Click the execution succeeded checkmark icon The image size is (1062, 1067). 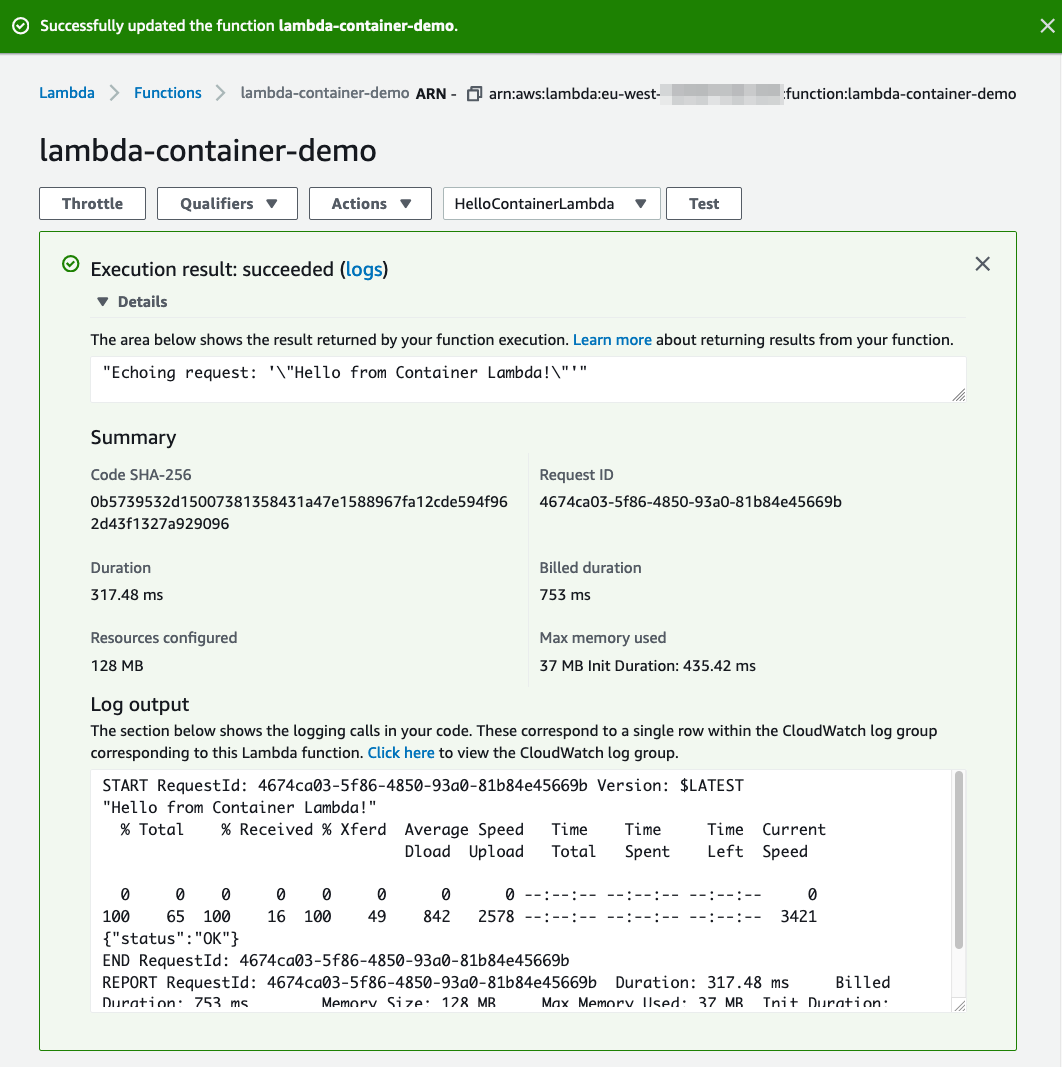click(70, 264)
